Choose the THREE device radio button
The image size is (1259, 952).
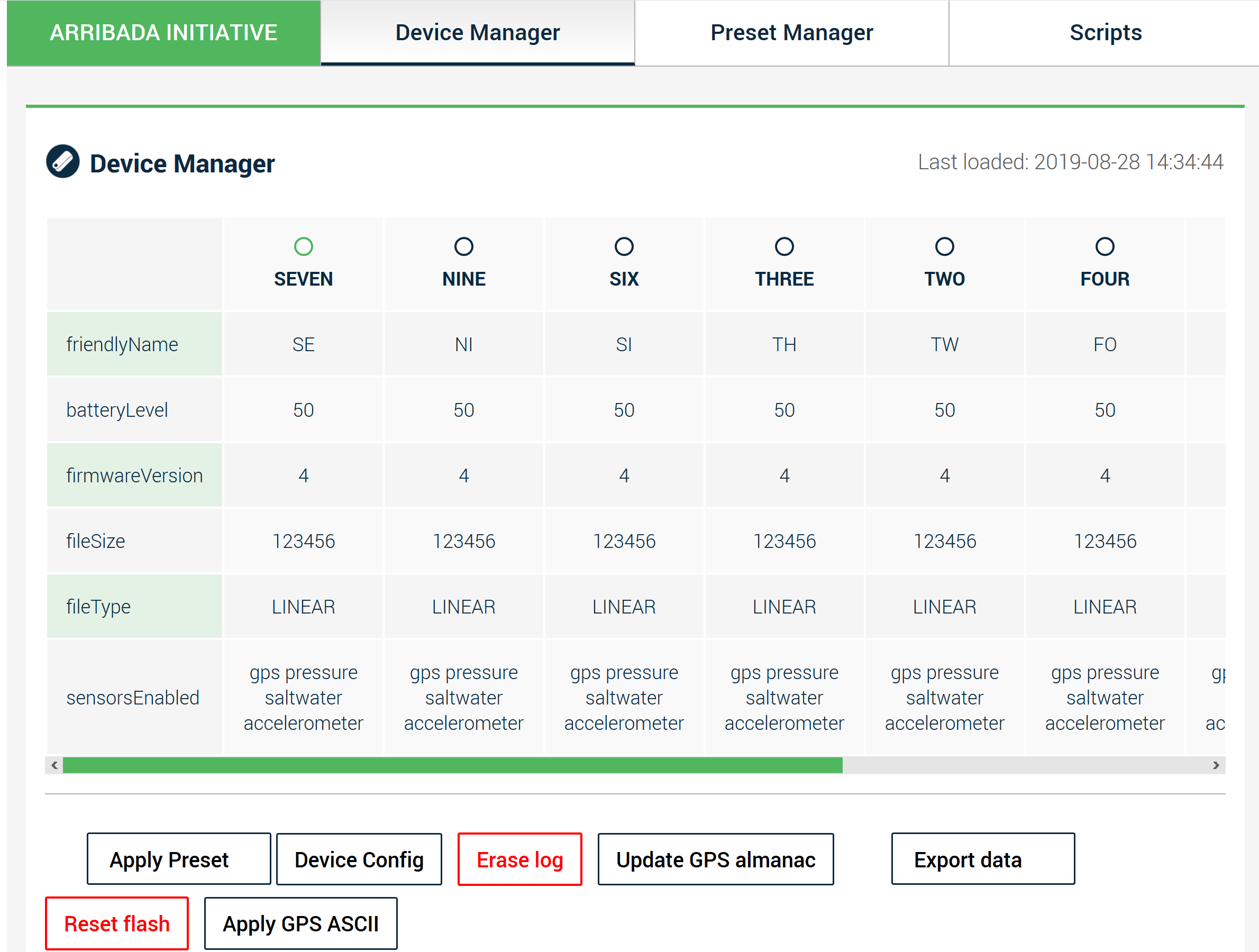[x=784, y=246]
